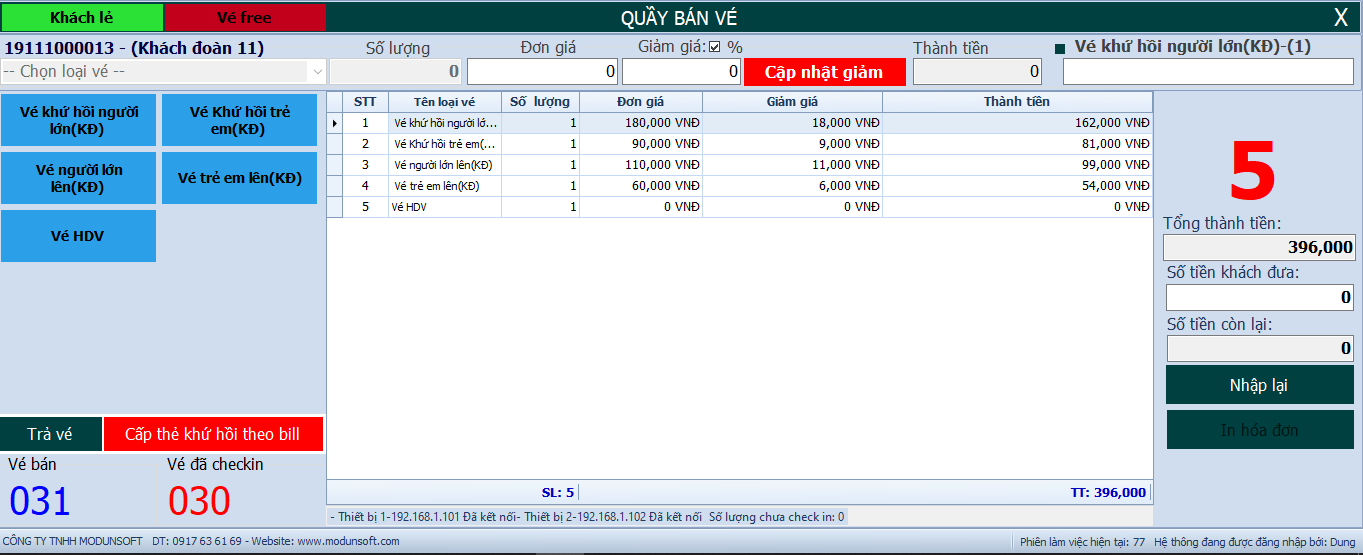Image resolution: width=1363 pixels, height=555 pixels.
Task: Select Vé khứ hồi người lớn(KĐ) tile
Action: pos(79,120)
